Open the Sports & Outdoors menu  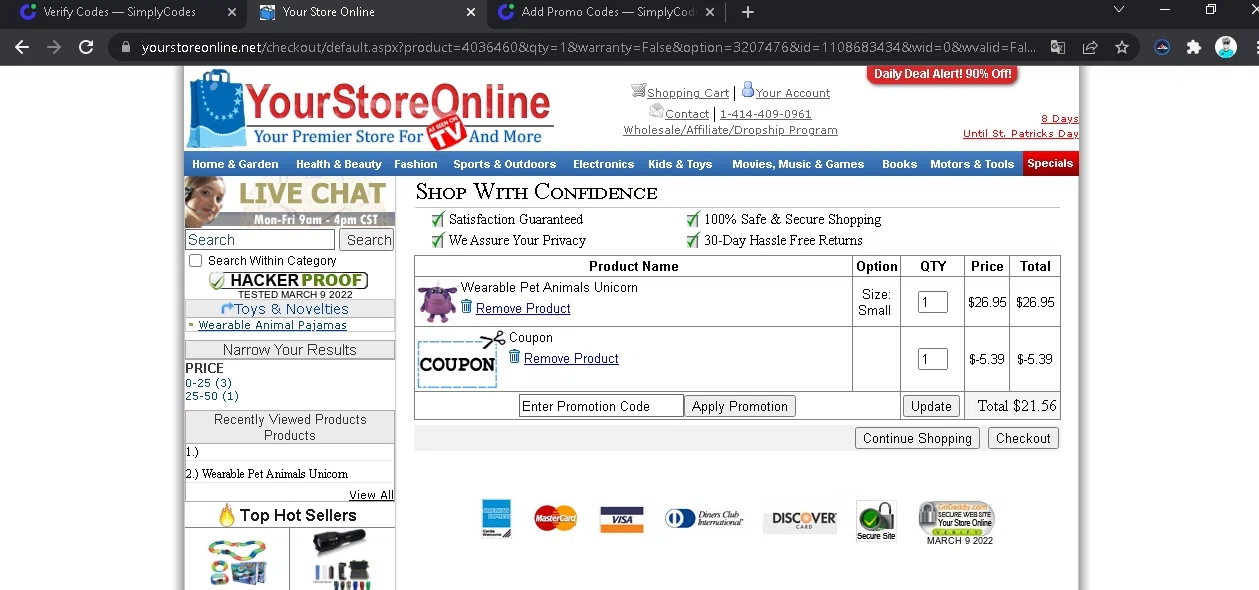[x=504, y=164]
